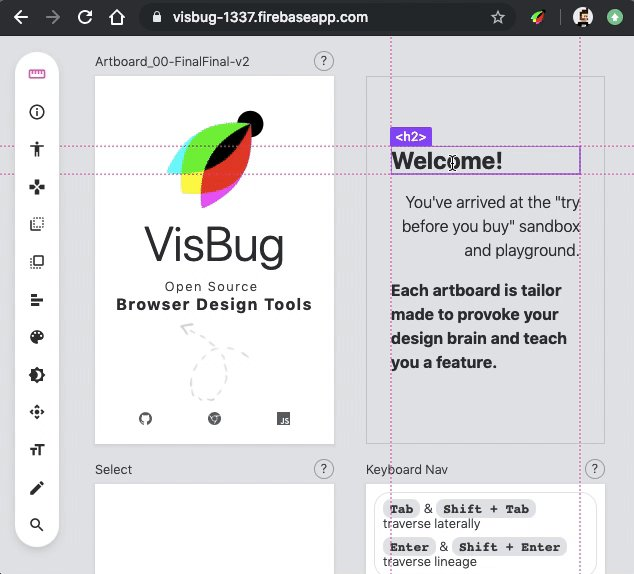The image size is (634, 574).
Task: Select the Inspect info tool
Action: pyautogui.click(x=37, y=112)
